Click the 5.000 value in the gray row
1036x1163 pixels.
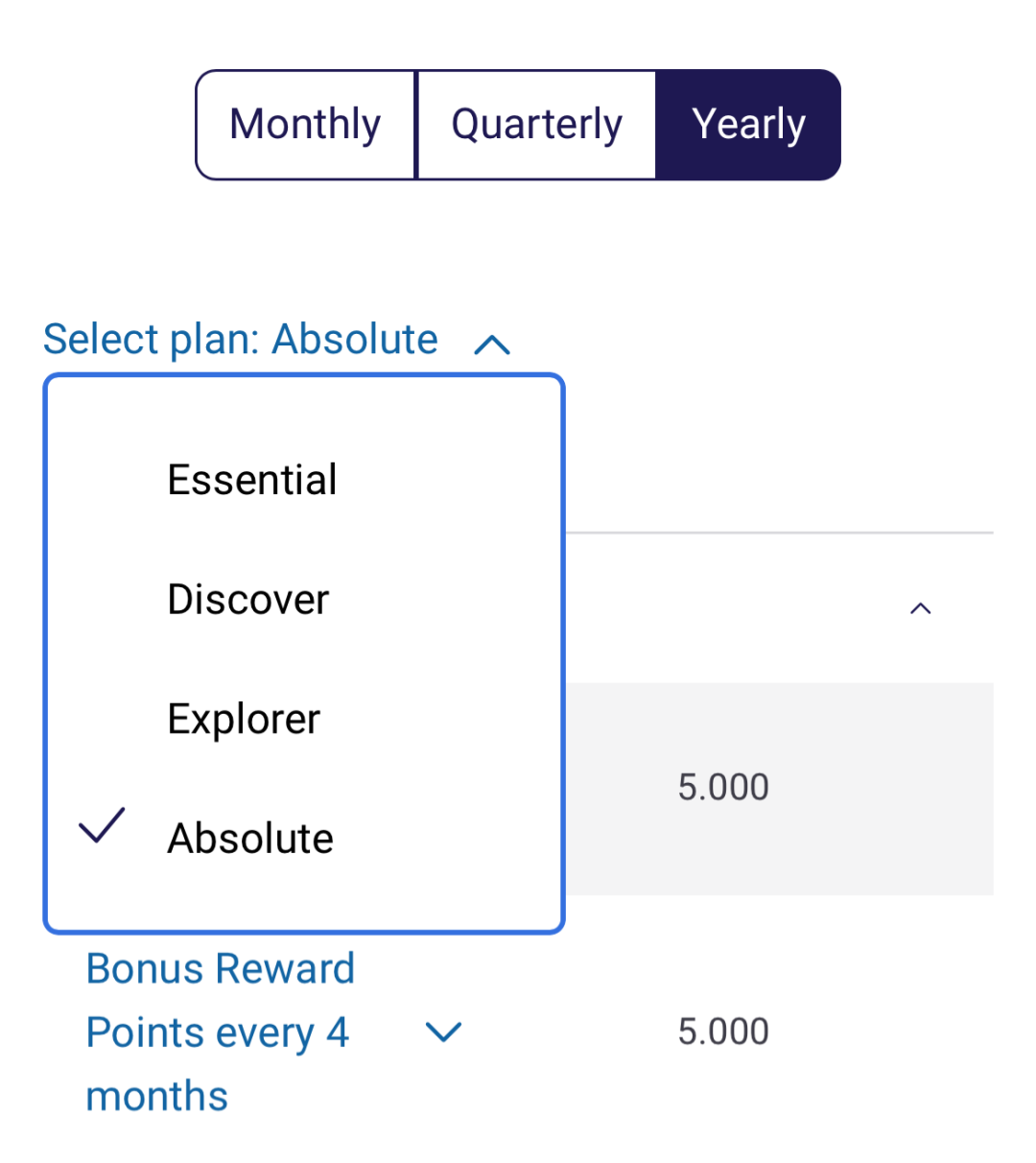coord(723,788)
